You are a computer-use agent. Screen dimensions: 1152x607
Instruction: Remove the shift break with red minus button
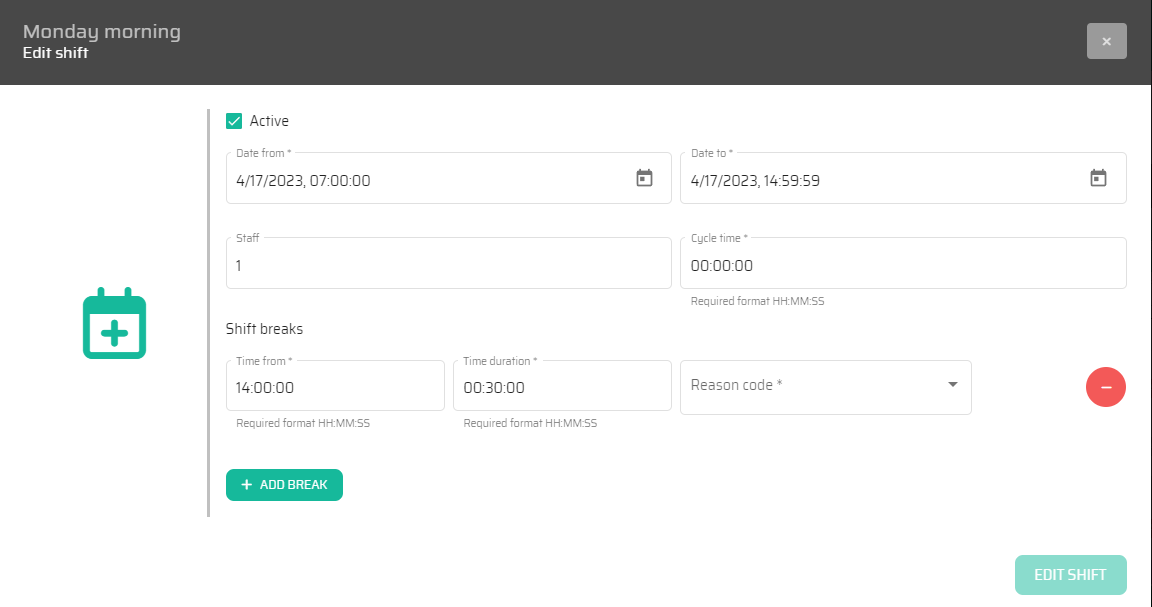pyautogui.click(x=1105, y=387)
